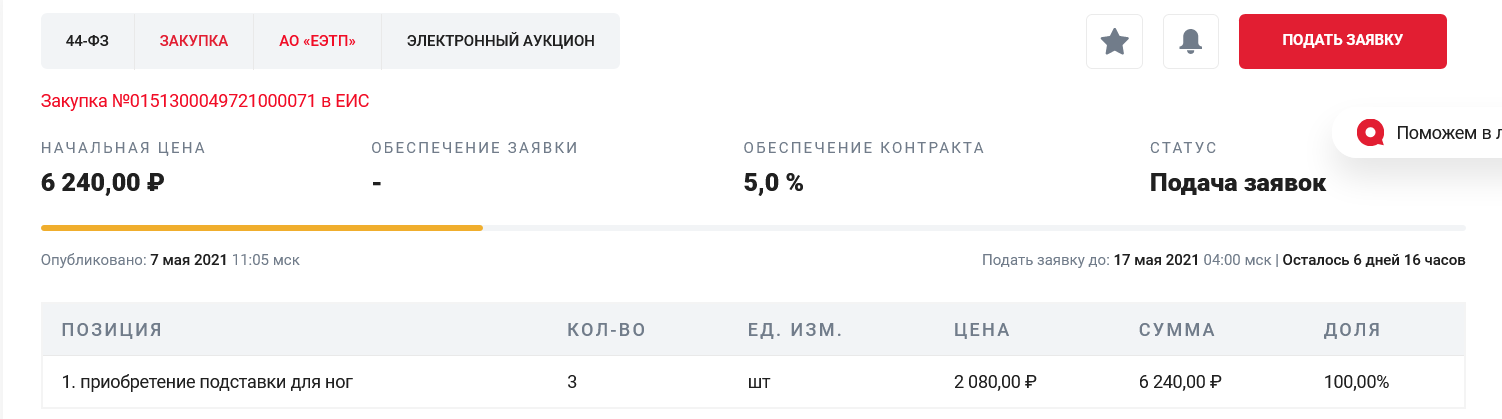1502x419 pixels.
Task: Click the СУММА column header
Action: click(1177, 330)
